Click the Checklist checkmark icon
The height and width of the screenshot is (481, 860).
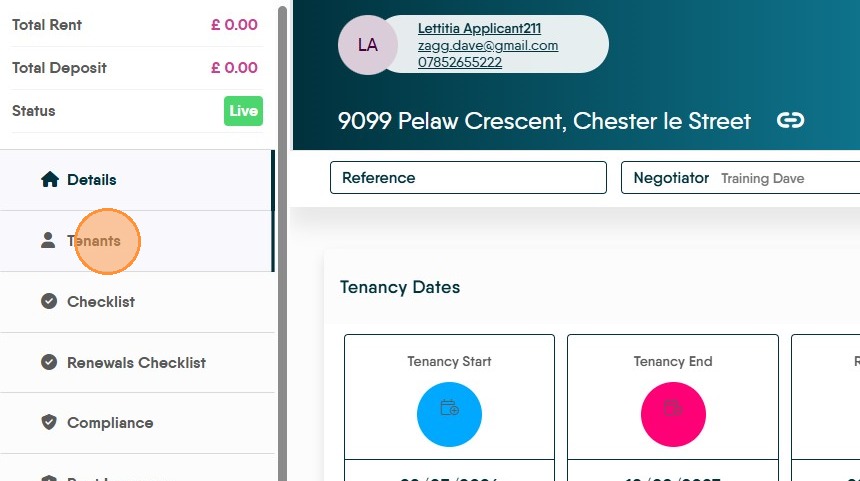tap(48, 301)
